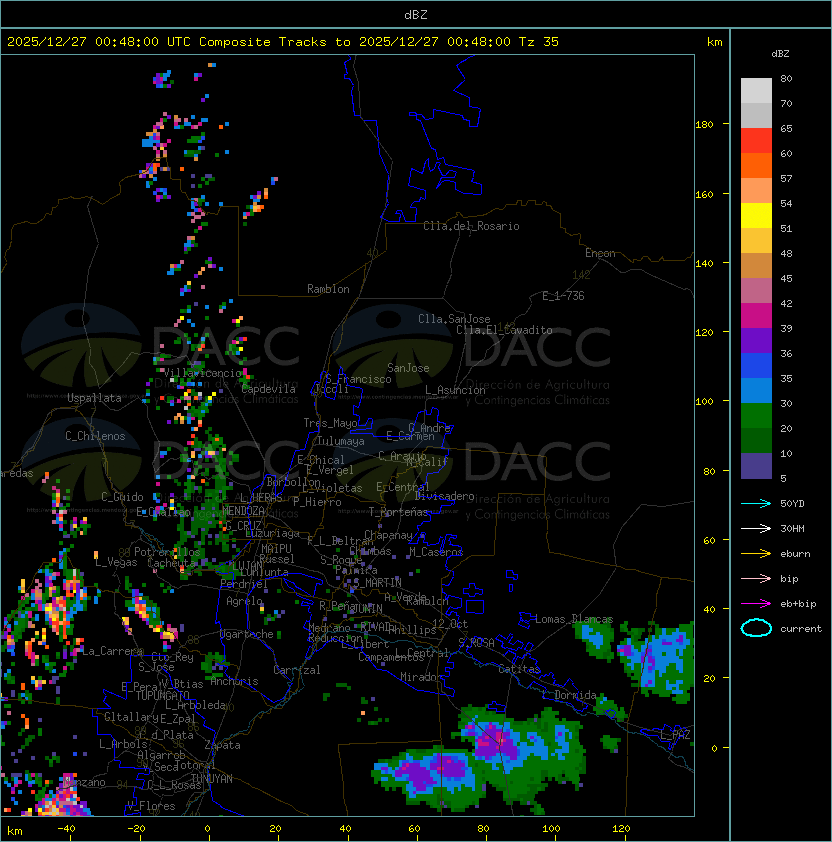Click the 'V_Flores' map label
Image resolution: width=832 pixels, height=842 pixels.
pyautogui.click(x=151, y=806)
